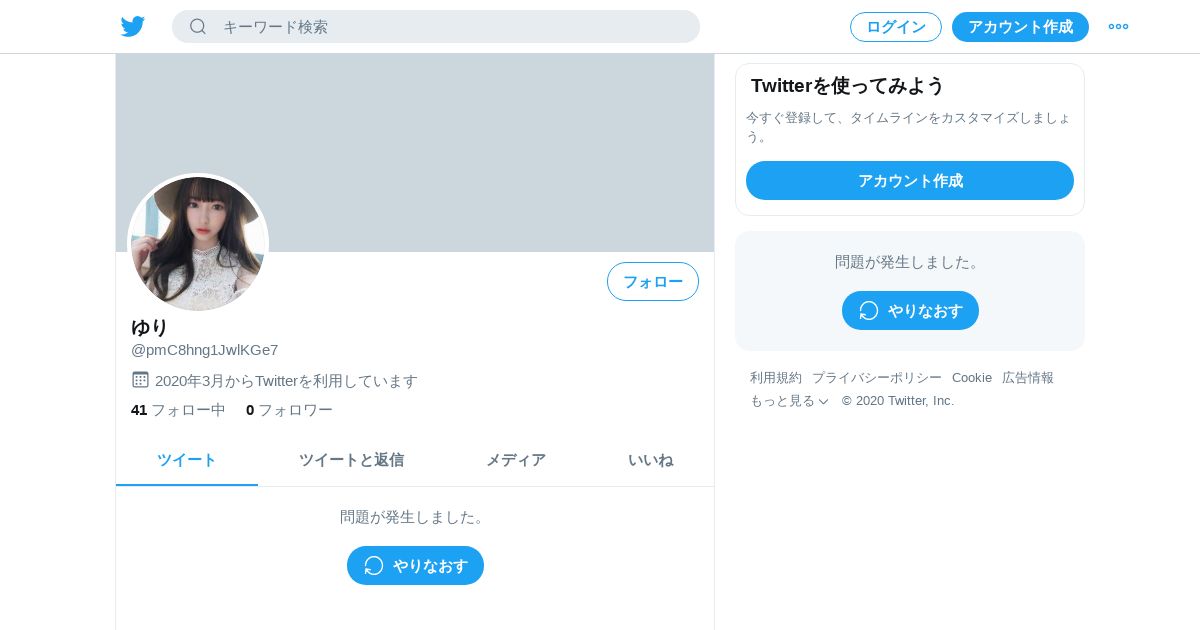Open the 41 フォロー中 list
Viewport: 1200px width, 630px height.
[178, 410]
